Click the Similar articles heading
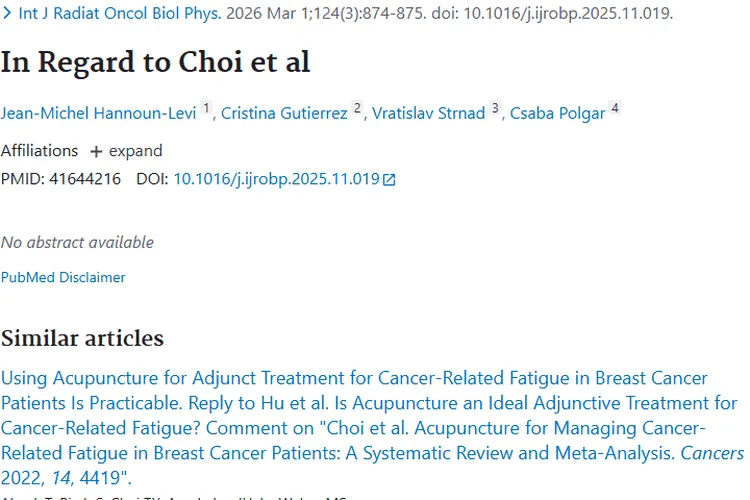The width and height of the screenshot is (750, 500). (x=82, y=337)
